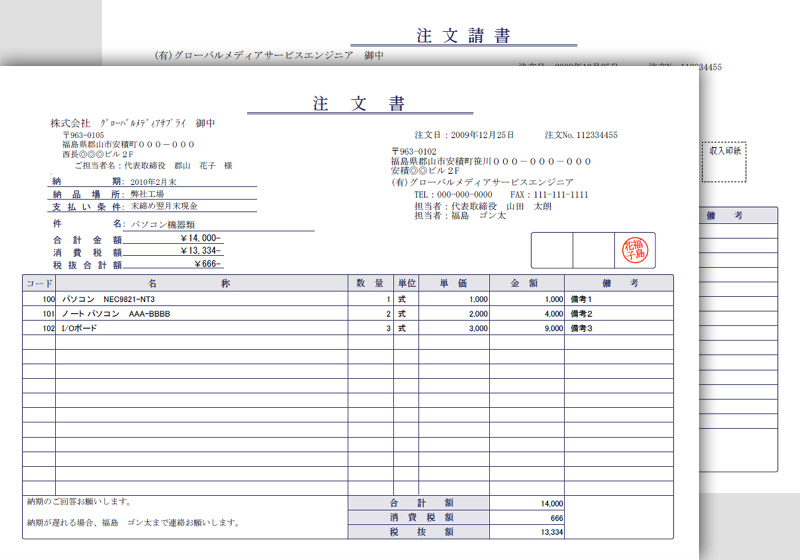Viewport: 800px width, 560px height.
Task: Click the item name パソコン NEC9821-NT3
Action: click(108, 299)
